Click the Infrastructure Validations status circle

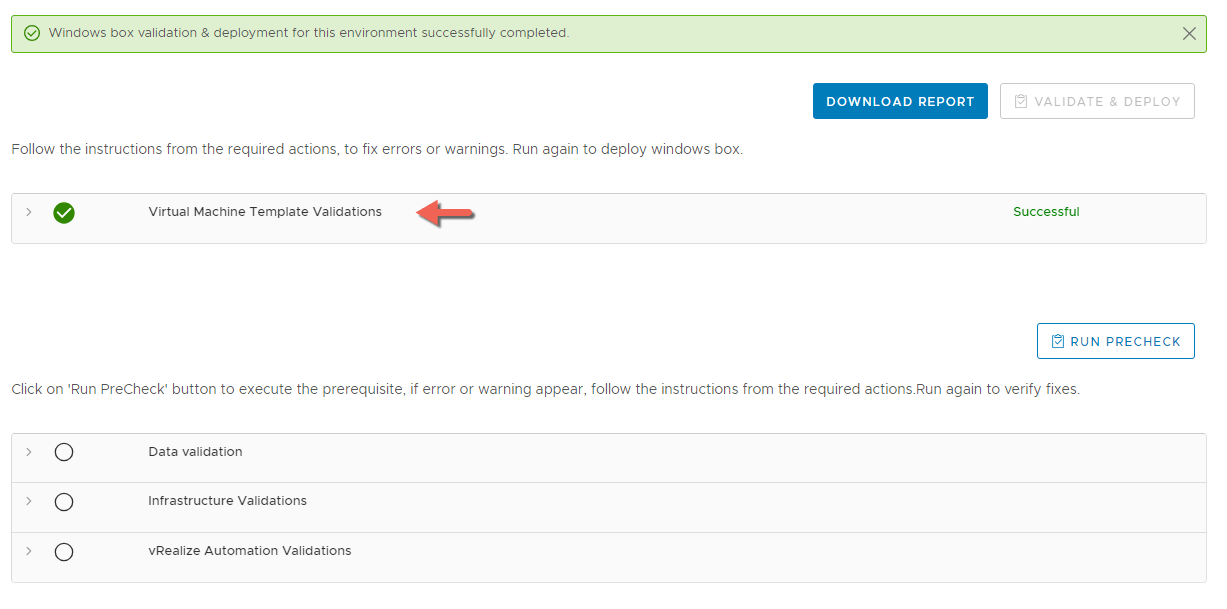pyautogui.click(x=64, y=502)
